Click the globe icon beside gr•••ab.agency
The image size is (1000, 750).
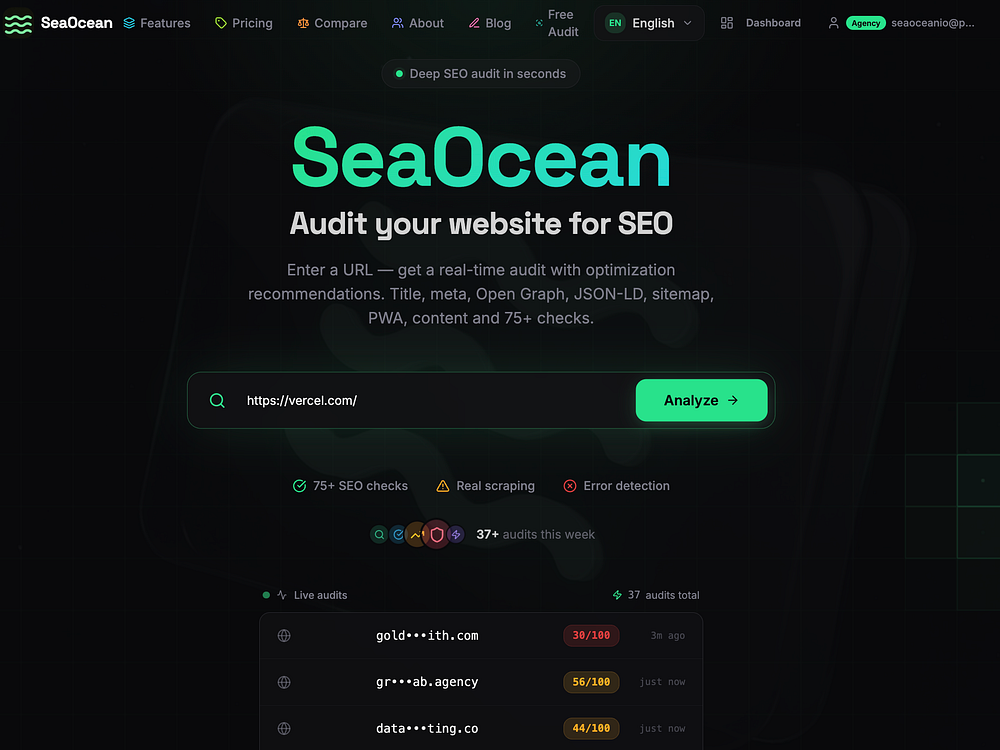coord(284,682)
